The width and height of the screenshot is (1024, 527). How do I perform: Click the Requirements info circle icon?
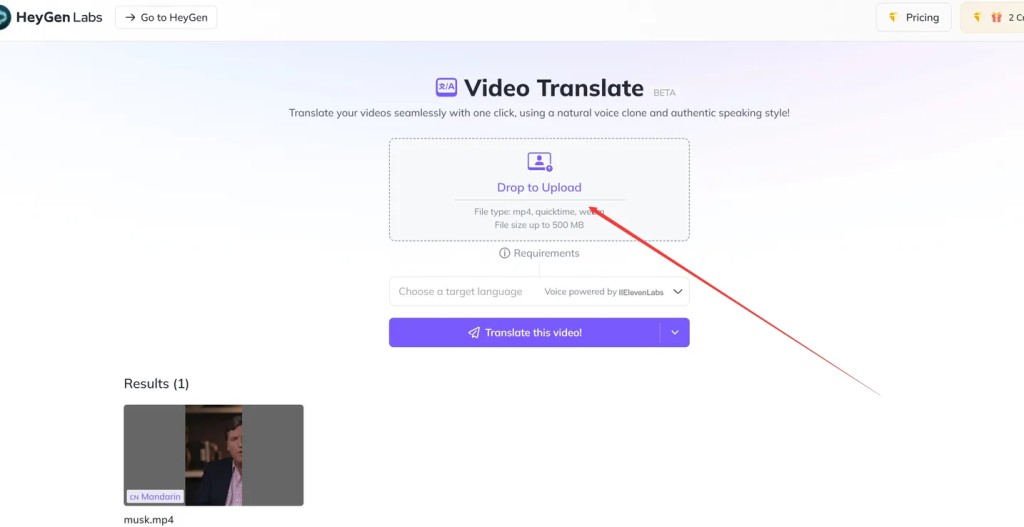click(504, 253)
